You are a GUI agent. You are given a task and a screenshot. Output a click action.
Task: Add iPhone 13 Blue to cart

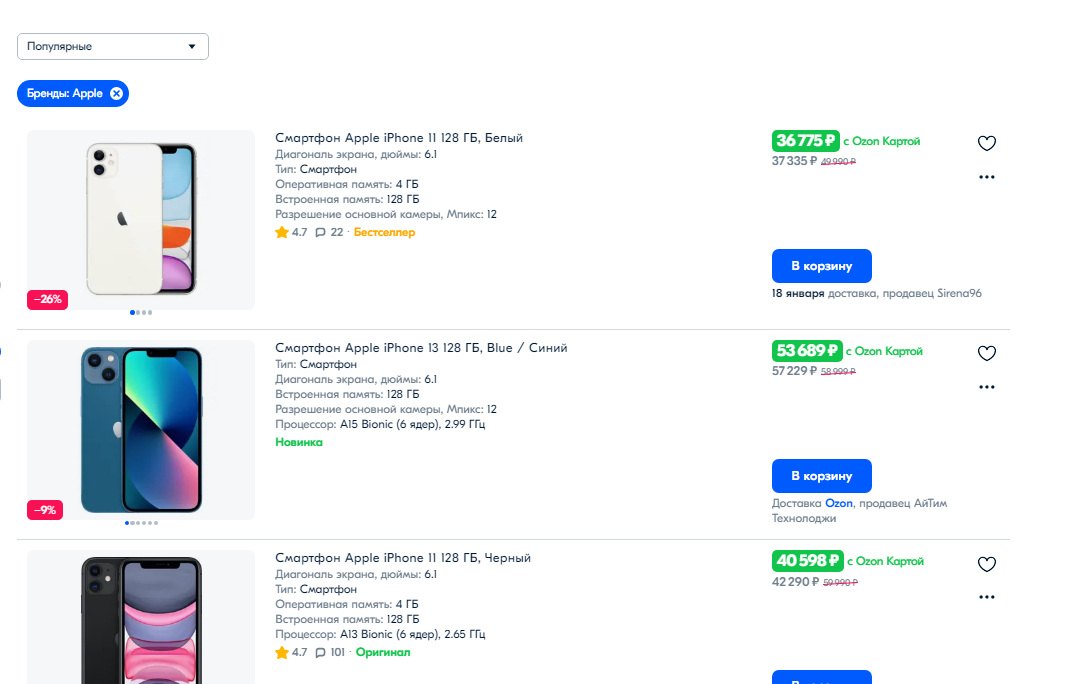(x=821, y=476)
